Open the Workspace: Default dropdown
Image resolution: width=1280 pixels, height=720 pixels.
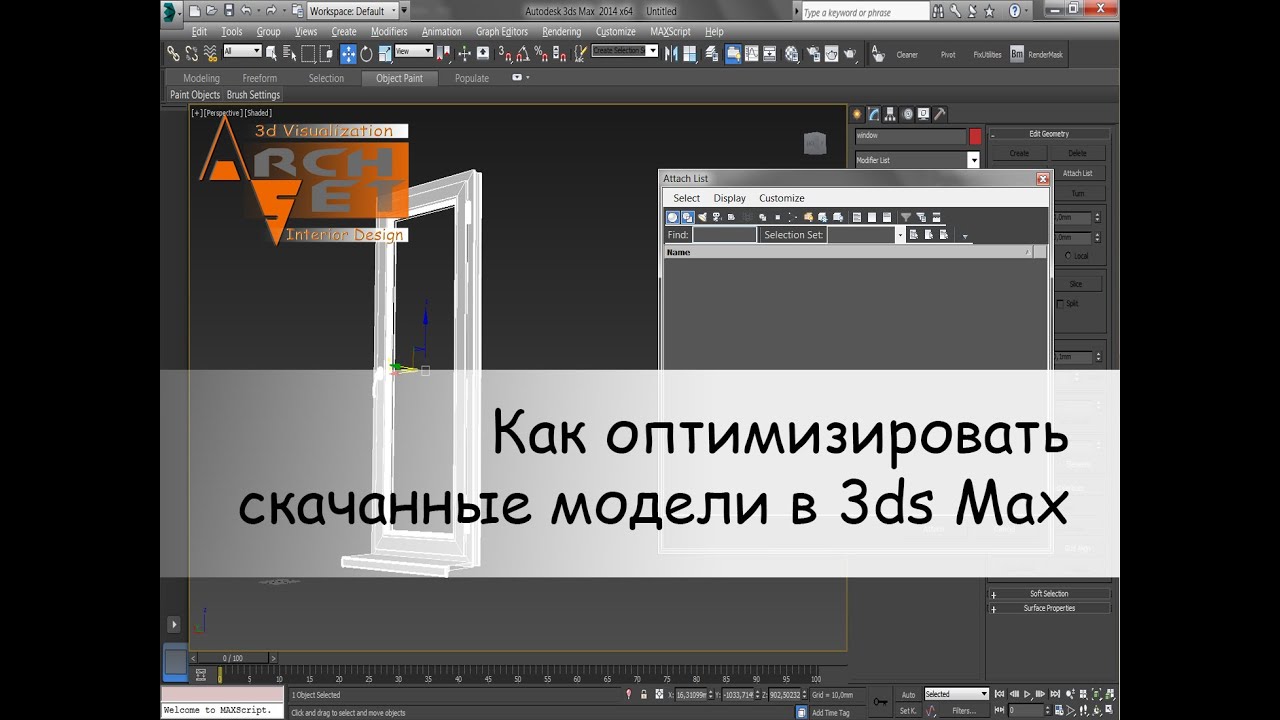(x=352, y=11)
